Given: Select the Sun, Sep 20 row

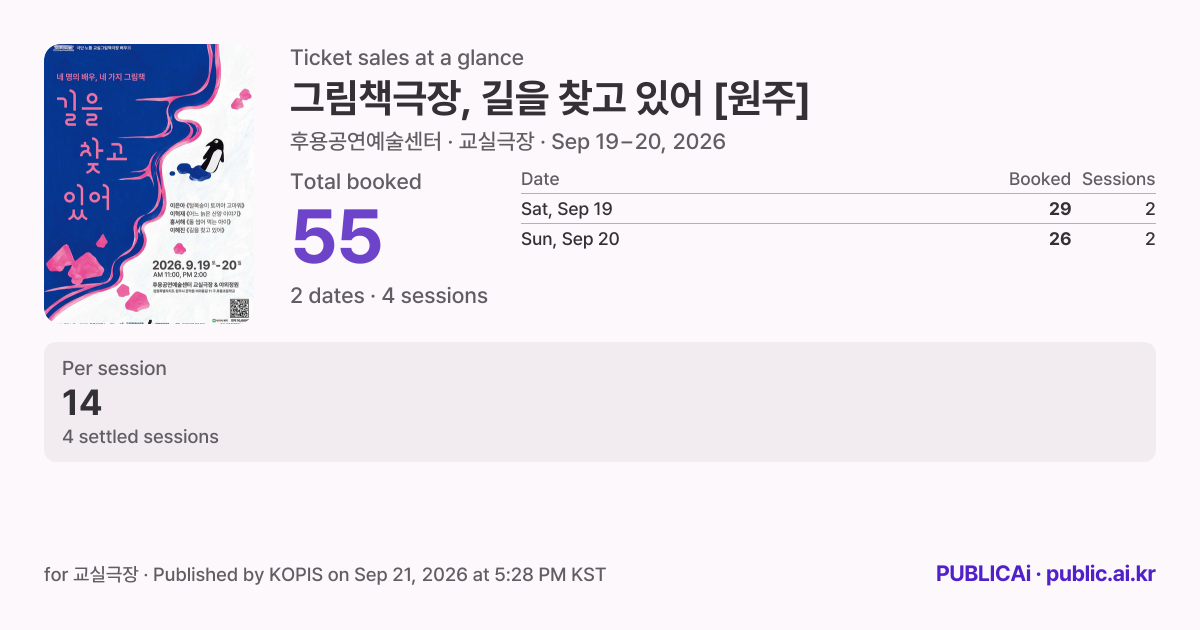Looking at the screenshot, I should click(838, 239).
